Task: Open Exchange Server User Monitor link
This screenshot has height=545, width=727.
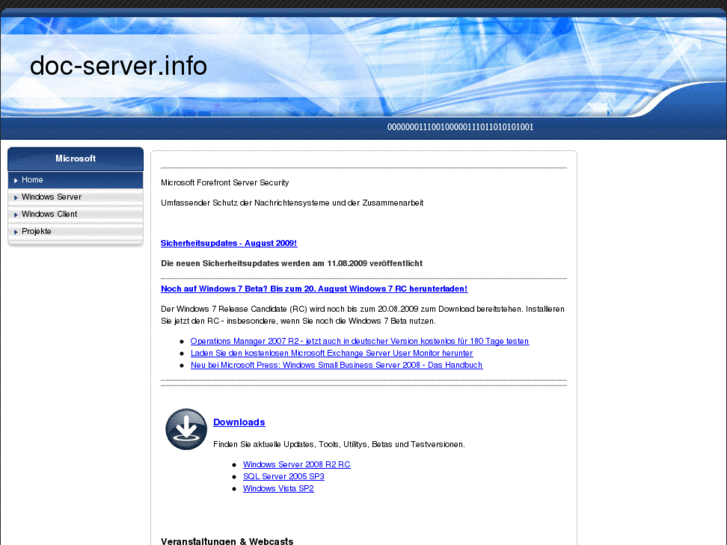Action: [332, 353]
